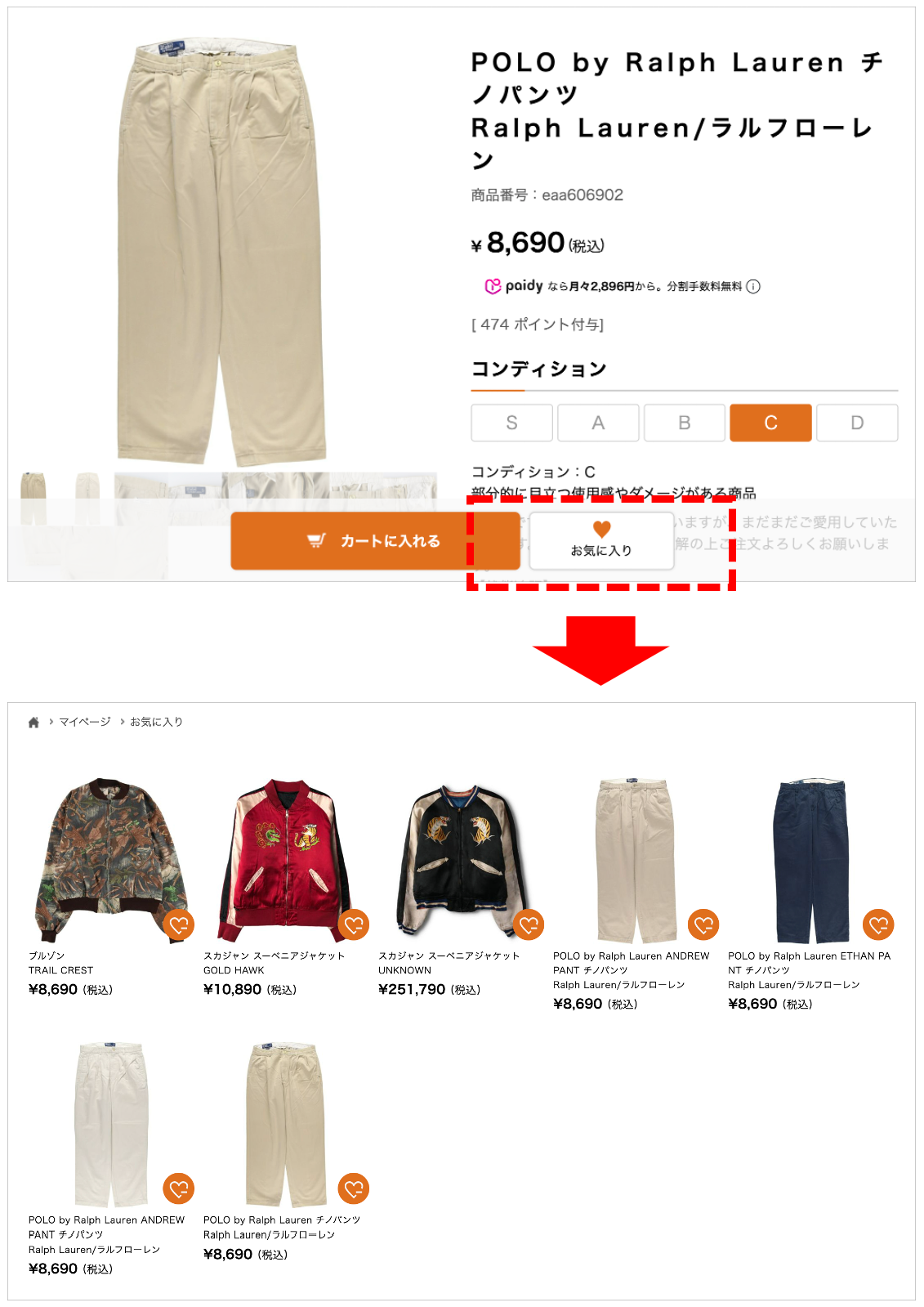The image size is (924, 1307).
Task: Select condition D
Action: coord(857,423)
